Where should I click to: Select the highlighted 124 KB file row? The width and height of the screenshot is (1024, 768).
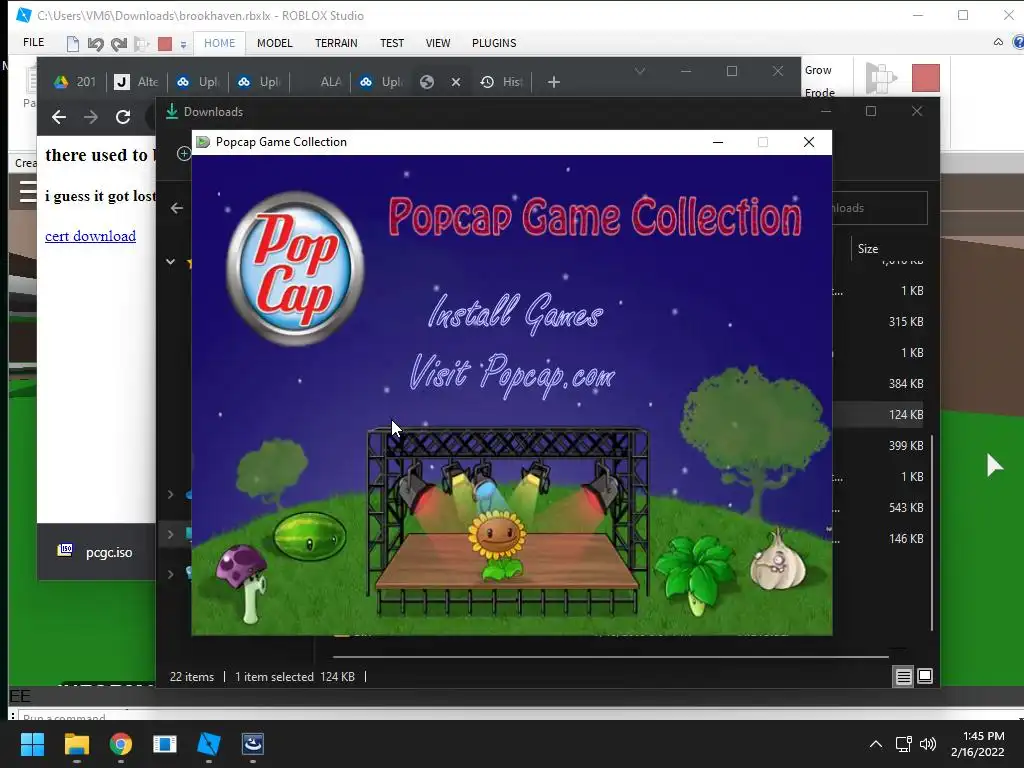click(x=878, y=415)
